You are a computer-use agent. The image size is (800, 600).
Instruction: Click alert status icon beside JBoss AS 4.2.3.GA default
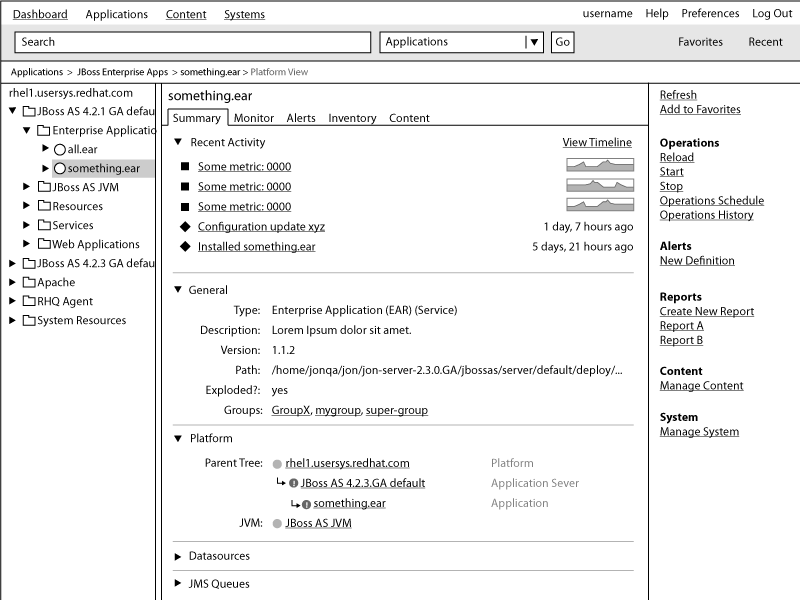293,483
